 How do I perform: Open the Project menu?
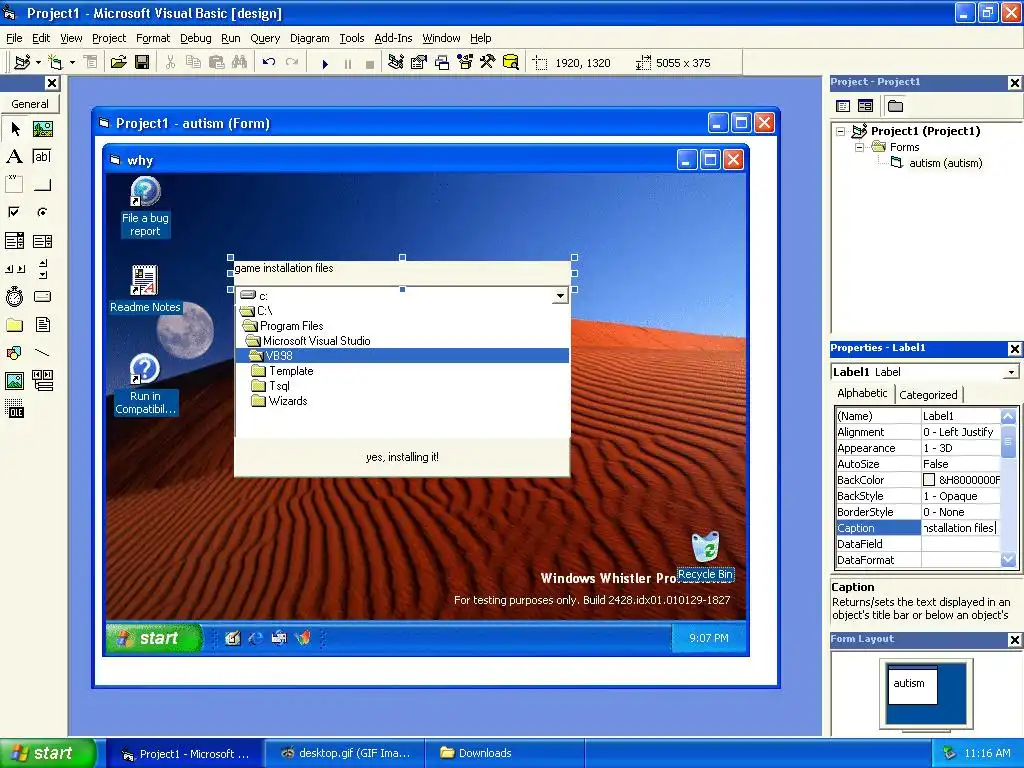click(x=108, y=38)
